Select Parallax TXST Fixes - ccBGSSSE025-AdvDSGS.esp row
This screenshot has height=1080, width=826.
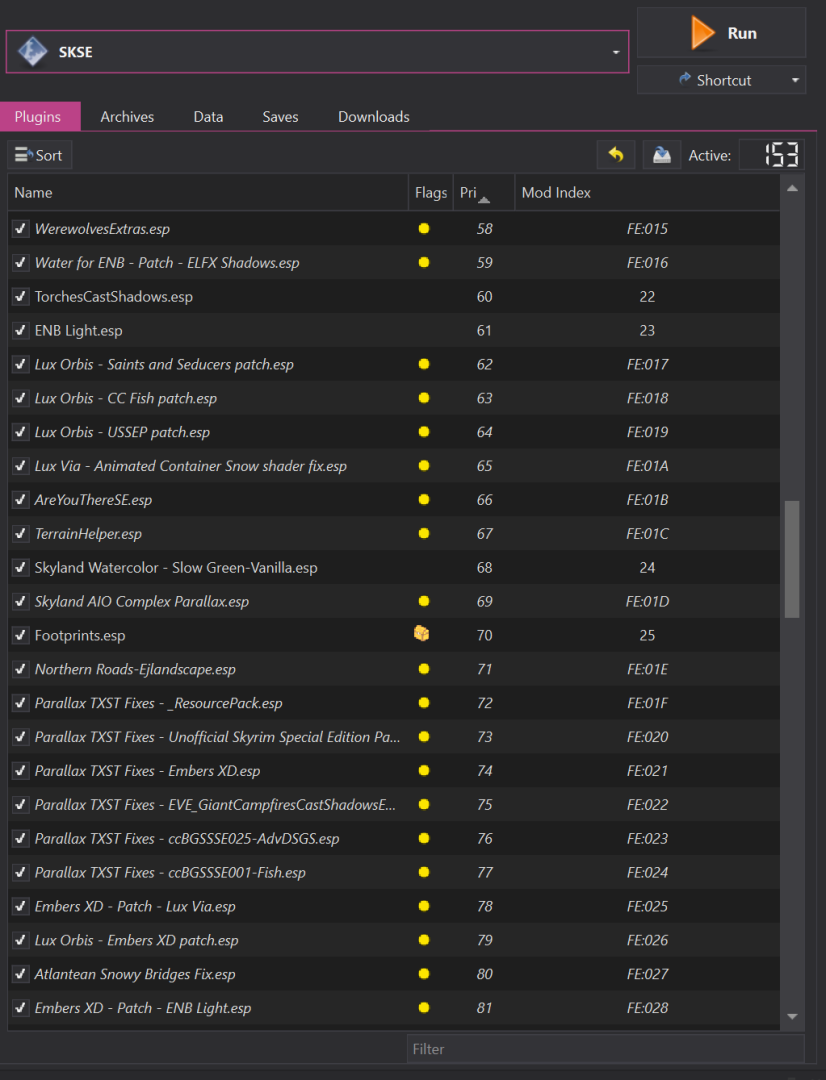pyautogui.click(x=393, y=838)
